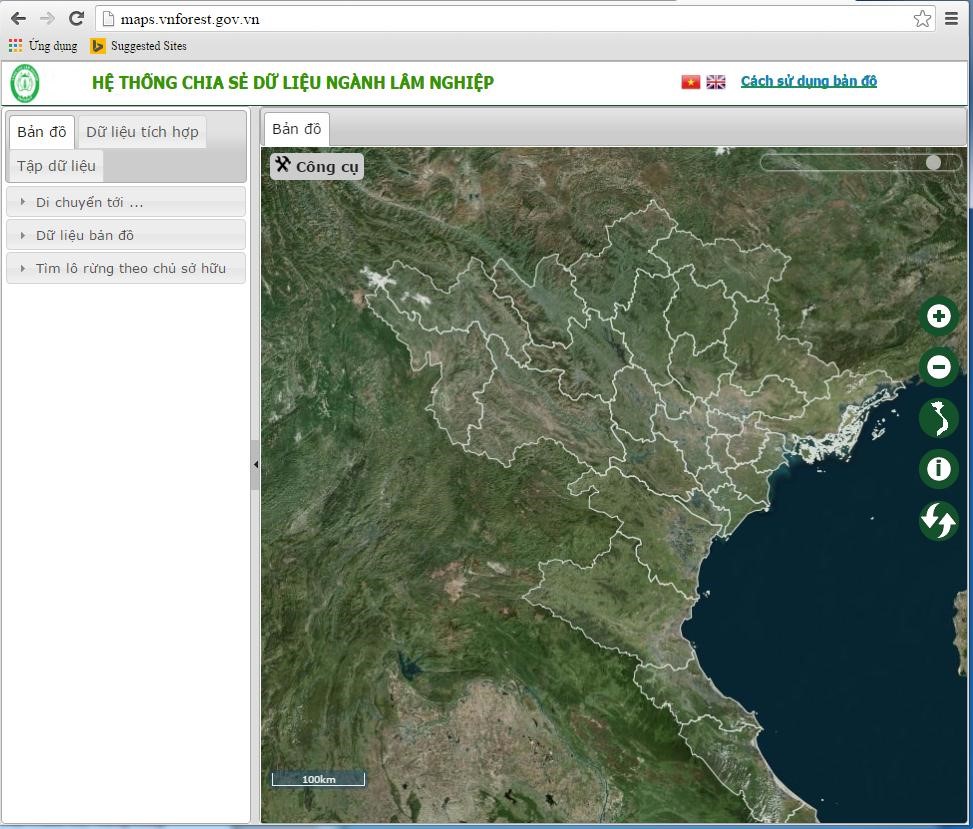Viewport: 973px width, 829px height.
Task: Switch to Dữ liệu tích hợp tab
Action: click(142, 132)
